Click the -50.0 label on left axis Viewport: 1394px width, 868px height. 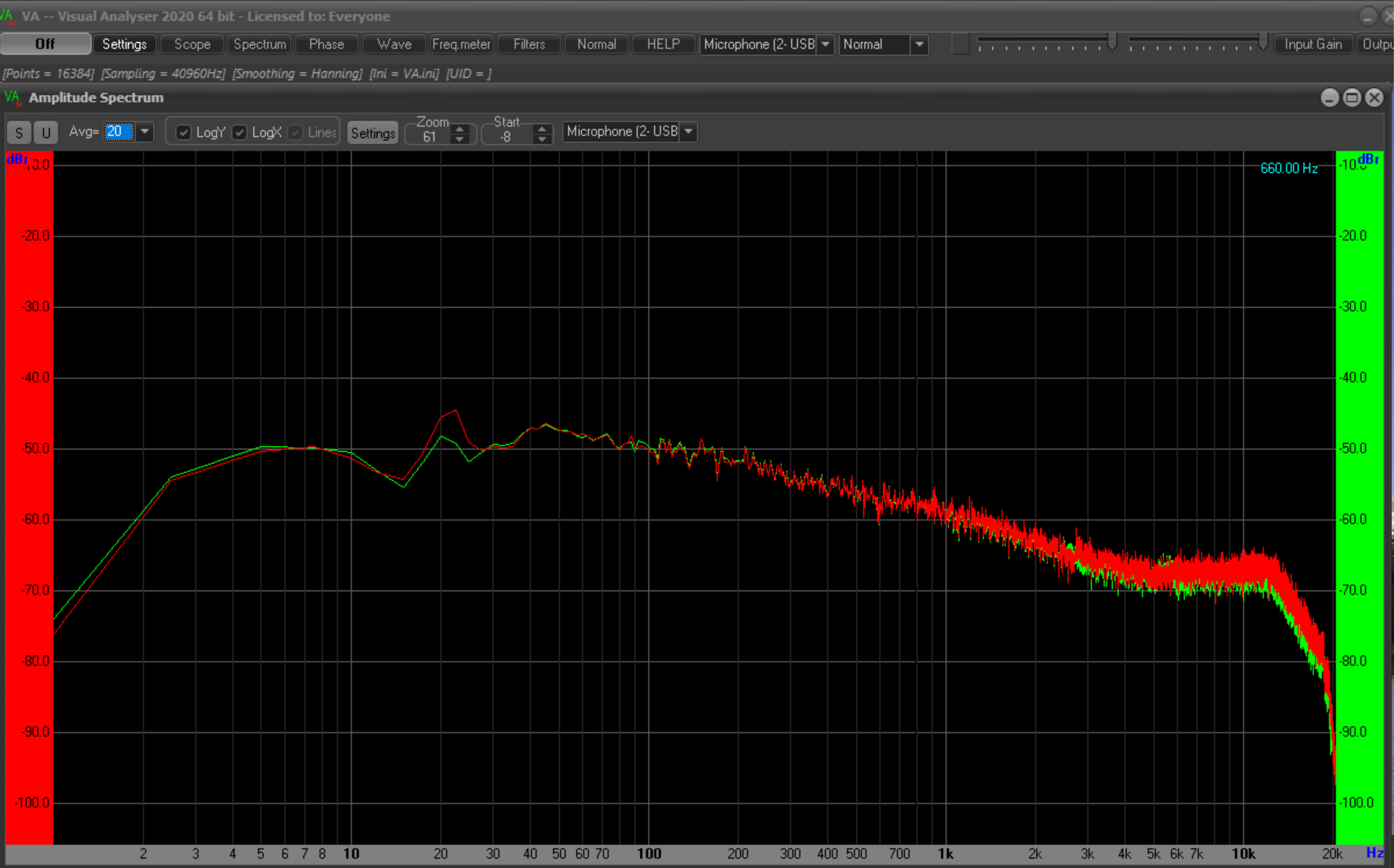click(36, 448)
